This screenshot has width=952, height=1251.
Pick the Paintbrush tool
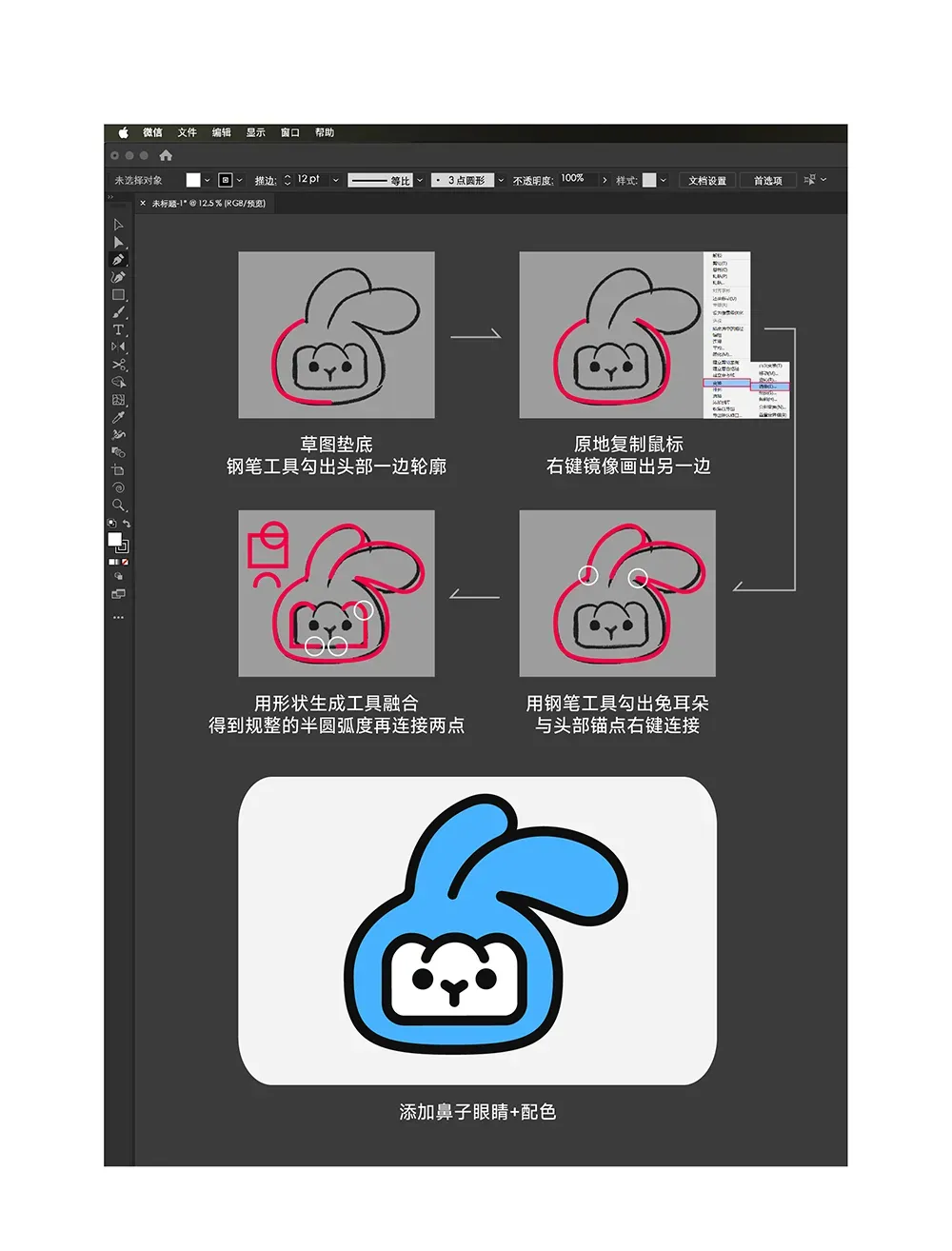click(x=118, y=312)
